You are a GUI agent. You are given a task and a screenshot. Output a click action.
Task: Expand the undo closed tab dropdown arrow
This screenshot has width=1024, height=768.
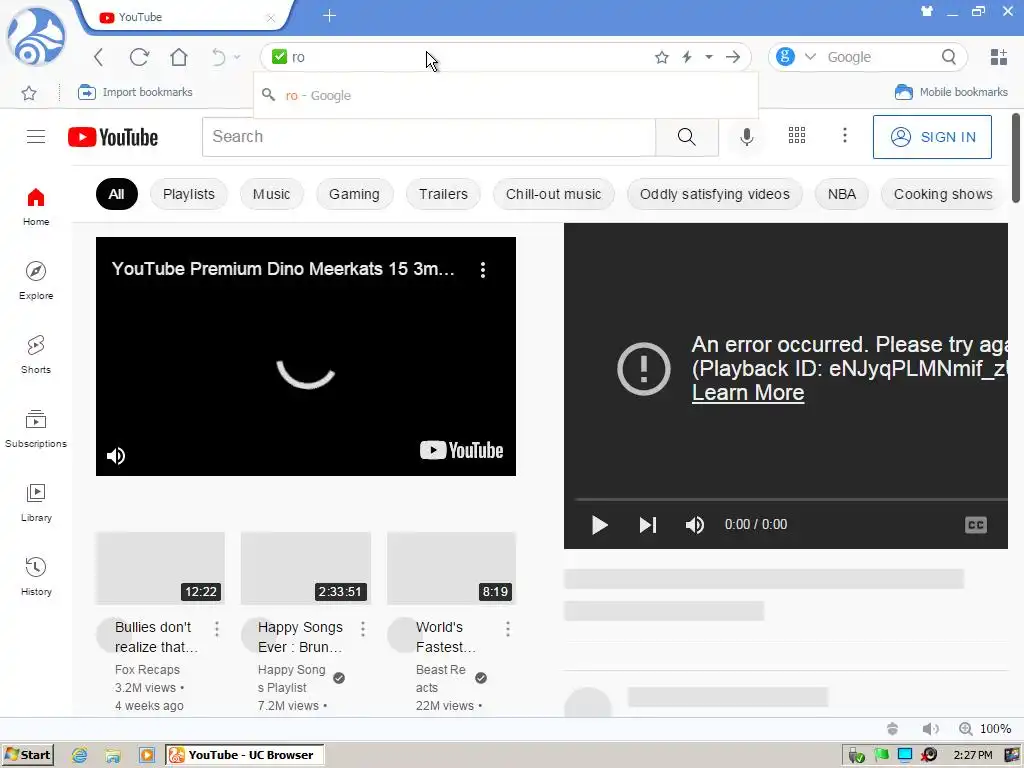(237, 57)
